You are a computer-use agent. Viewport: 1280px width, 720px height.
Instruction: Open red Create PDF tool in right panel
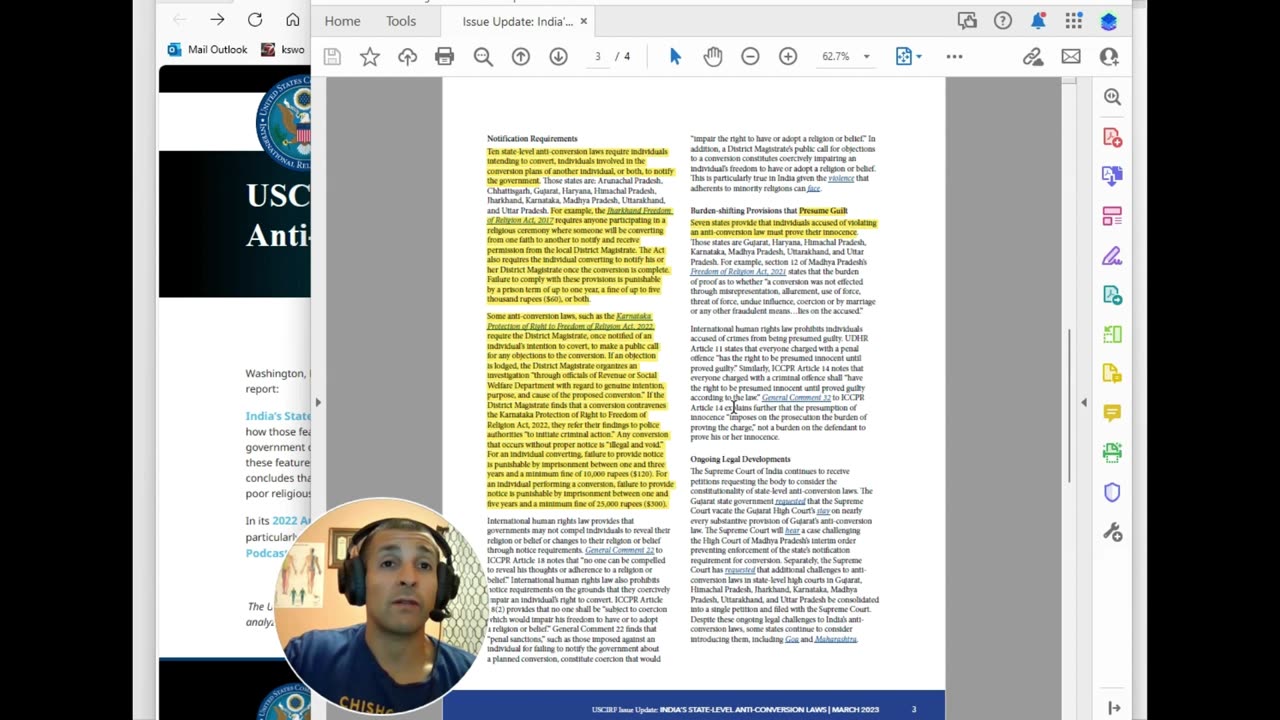(1112, 137)
